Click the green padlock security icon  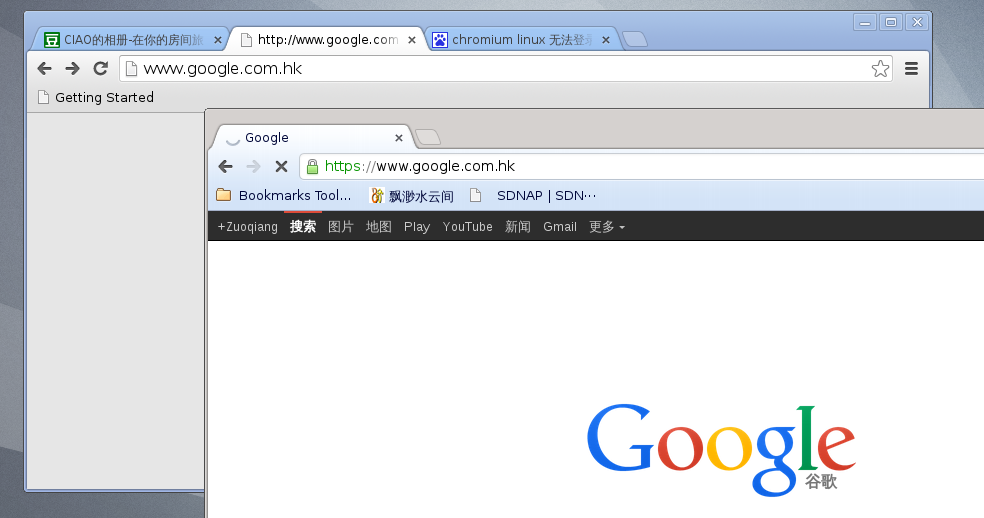312,166
